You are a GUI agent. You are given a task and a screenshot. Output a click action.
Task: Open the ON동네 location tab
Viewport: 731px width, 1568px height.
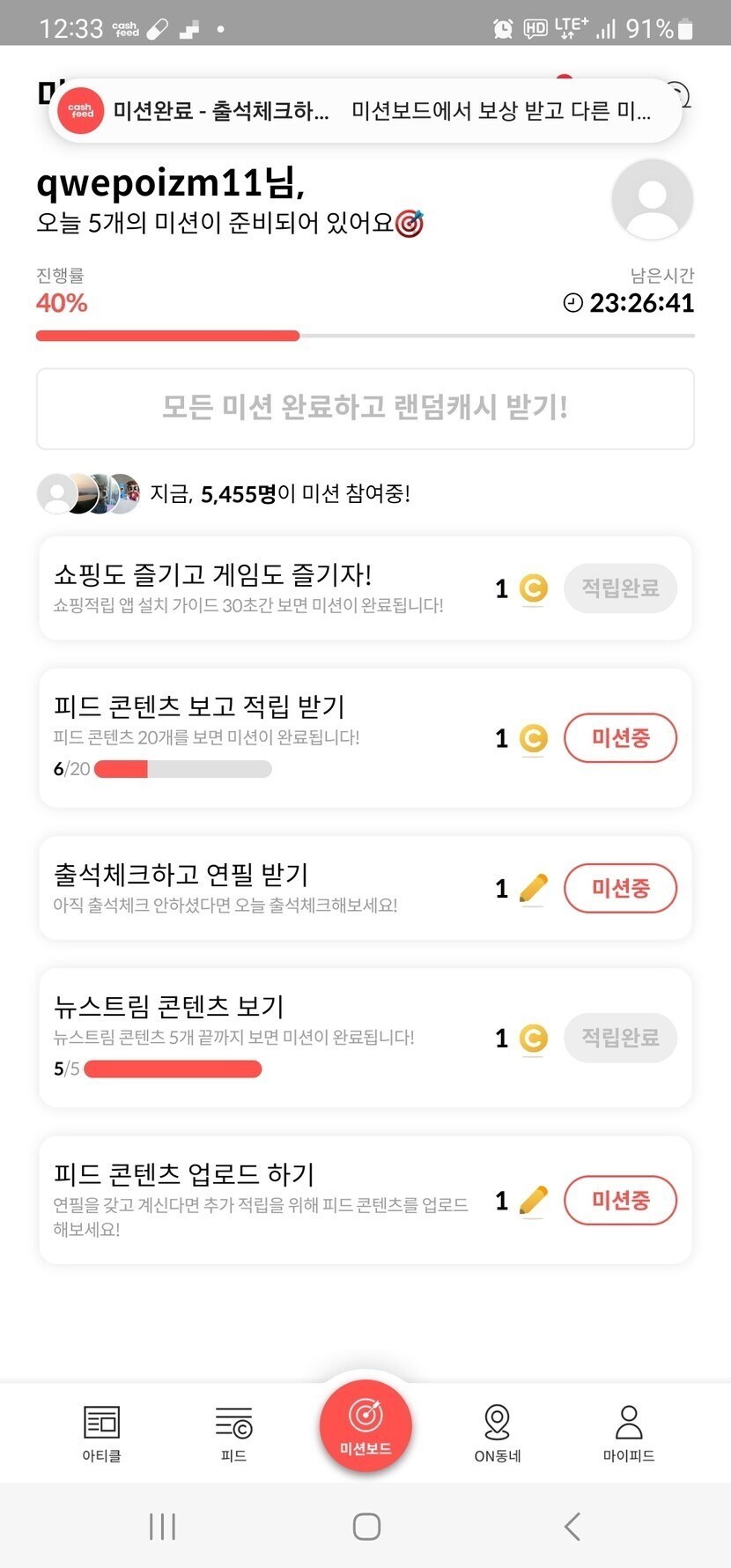click(498, 1433)
